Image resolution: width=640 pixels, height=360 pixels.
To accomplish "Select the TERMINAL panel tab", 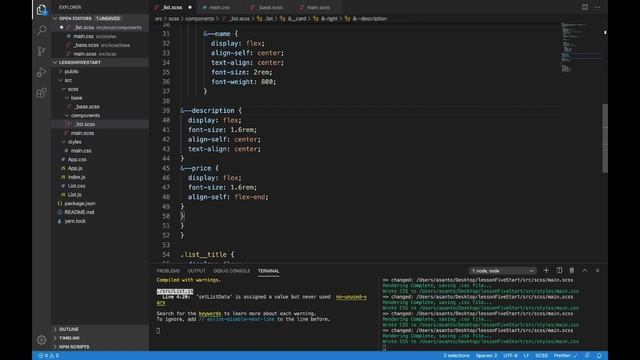I will click(x=268, y=271).
